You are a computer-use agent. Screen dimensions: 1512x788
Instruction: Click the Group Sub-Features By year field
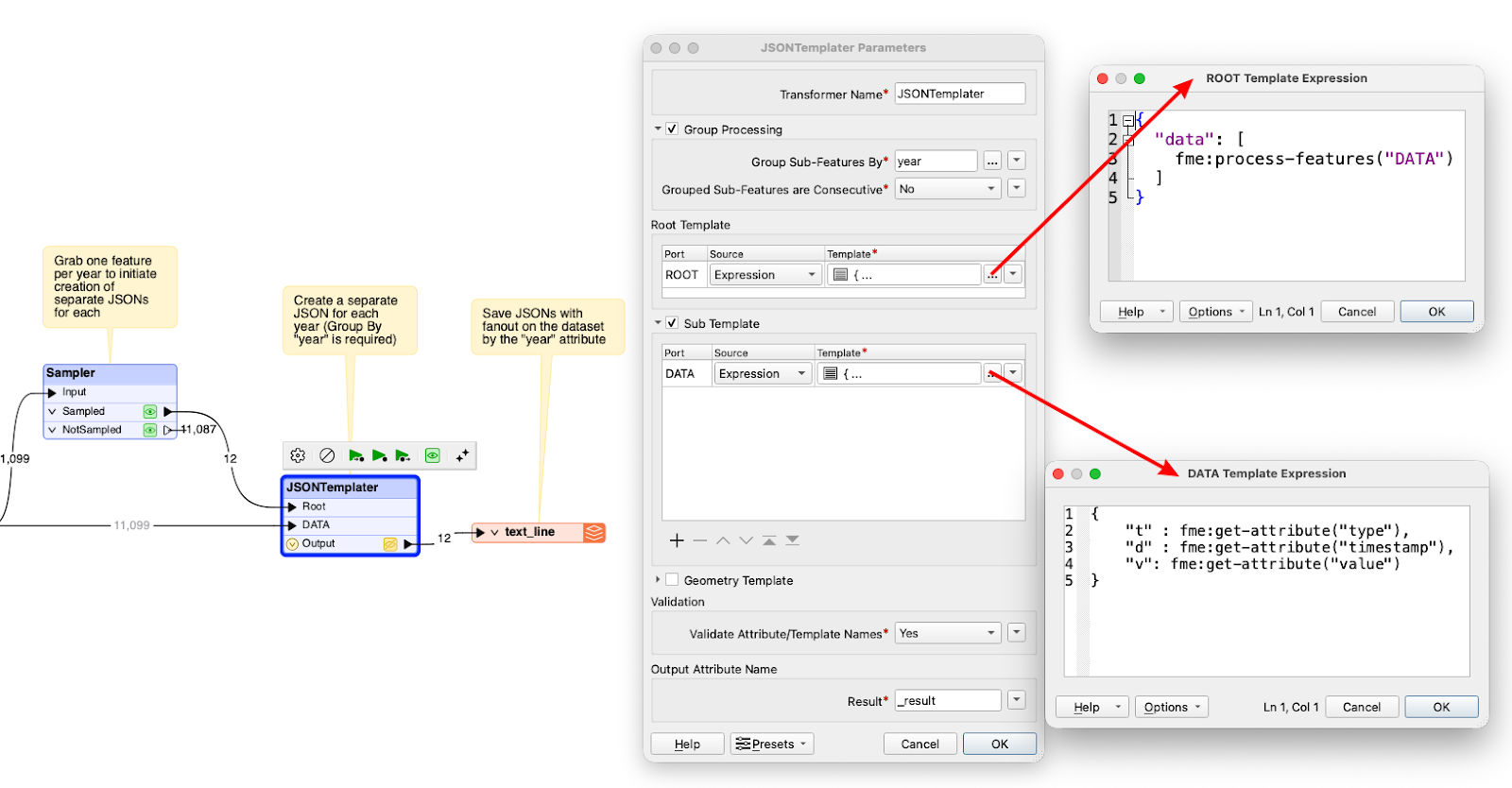tap(936, 162)
